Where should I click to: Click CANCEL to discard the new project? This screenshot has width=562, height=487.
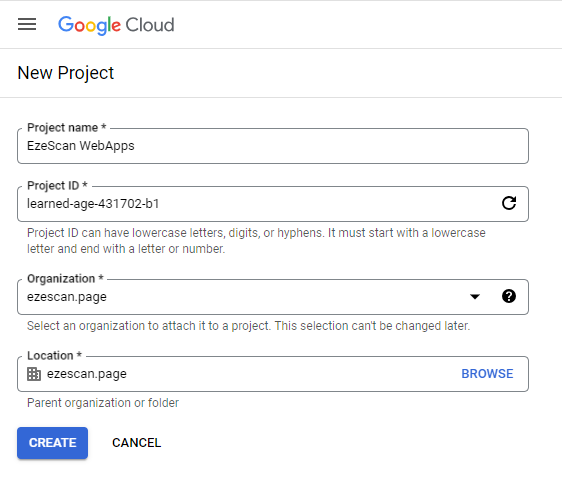[137, 443]
